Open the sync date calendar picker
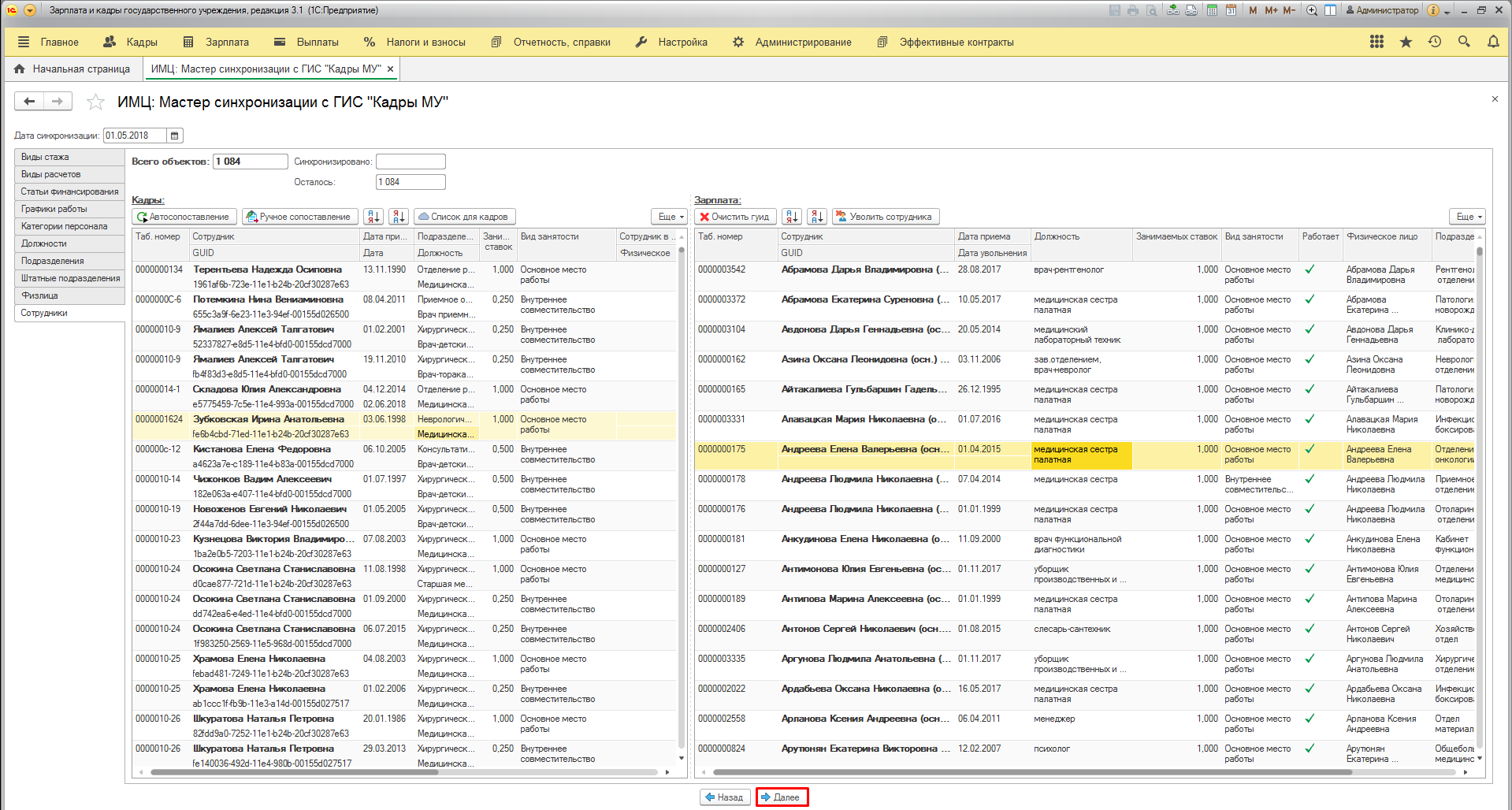The height and width of the screenshot is (810, 1512). click(x=175, y=136)
